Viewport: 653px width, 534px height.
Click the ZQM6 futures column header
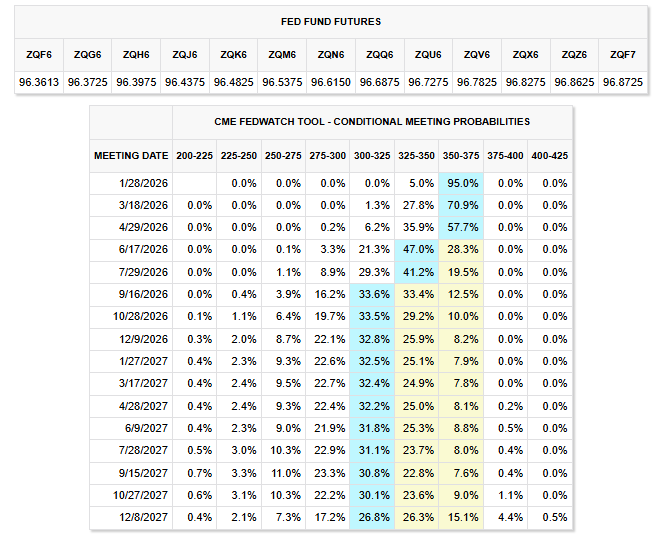(282, 55)
